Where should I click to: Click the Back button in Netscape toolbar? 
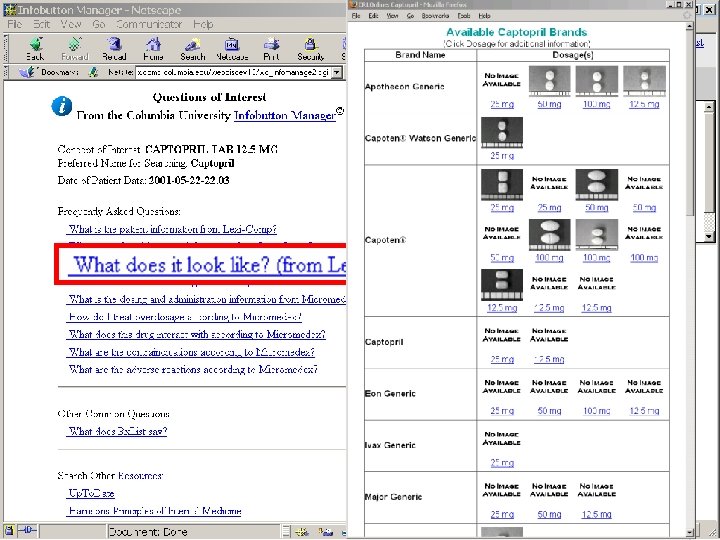pyautogui.click(x=35, y=49)
